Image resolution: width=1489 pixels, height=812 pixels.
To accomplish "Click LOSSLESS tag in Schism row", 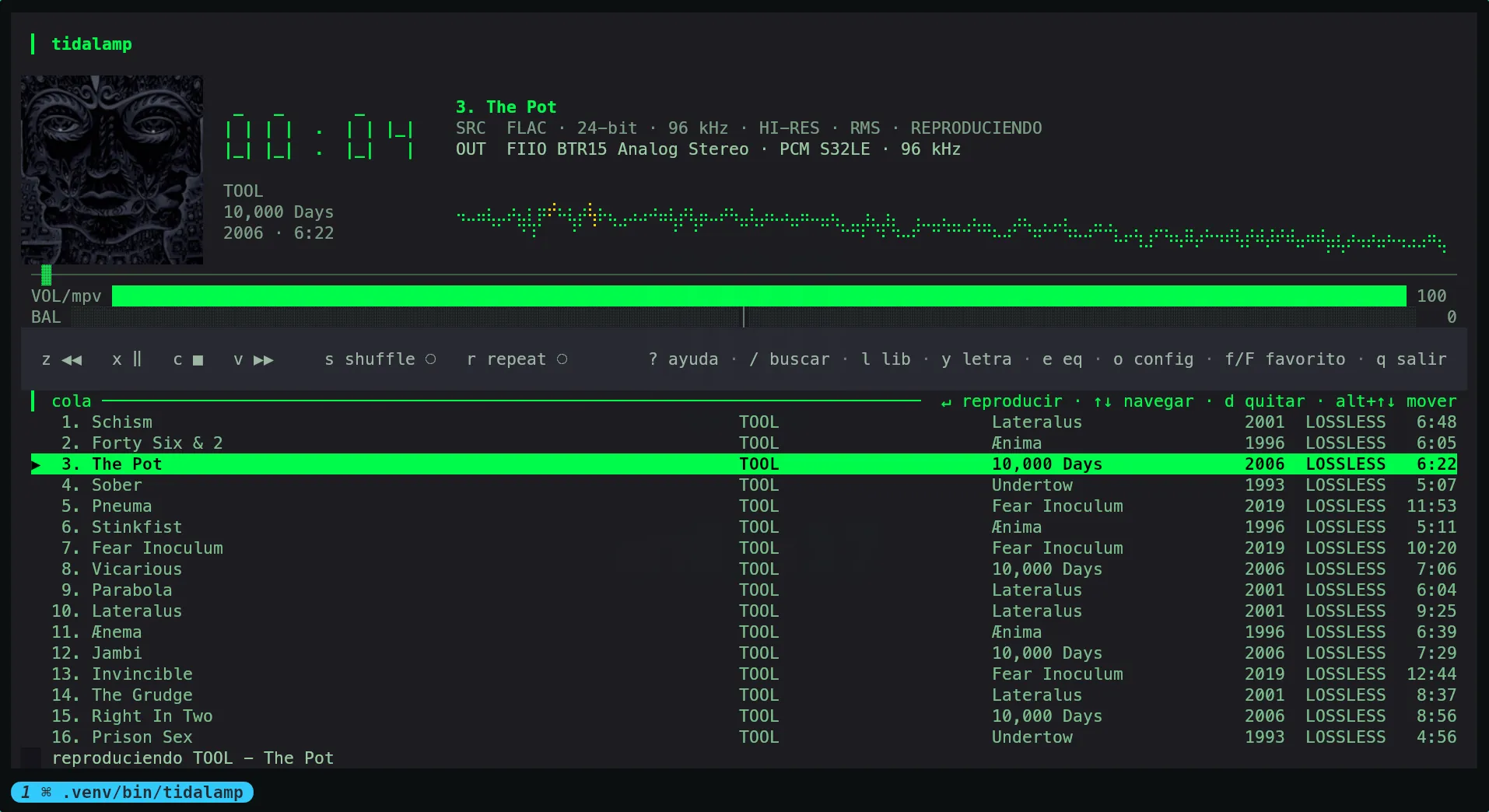I will [1346, 422].
